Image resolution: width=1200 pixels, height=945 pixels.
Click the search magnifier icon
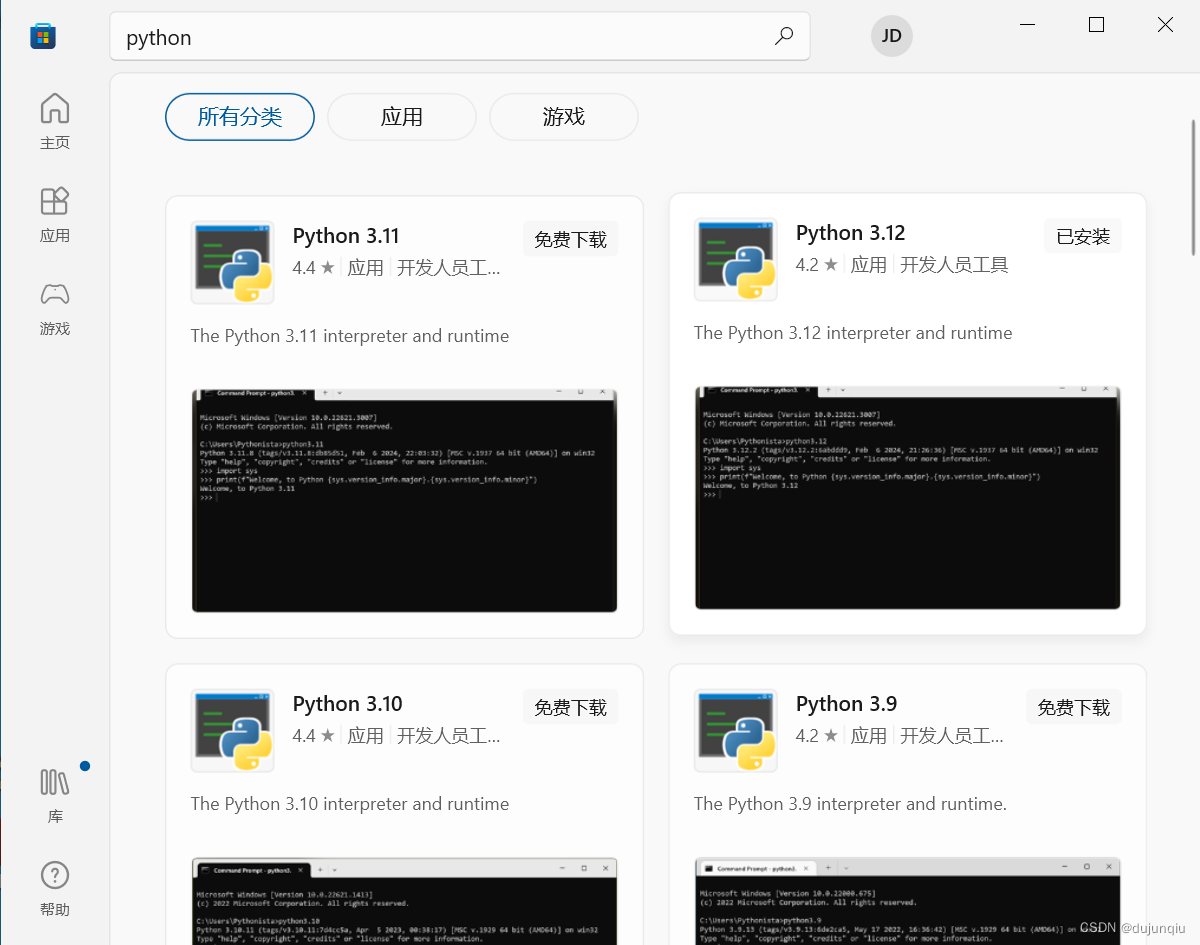pyautogui.click(x=784, y=36)
